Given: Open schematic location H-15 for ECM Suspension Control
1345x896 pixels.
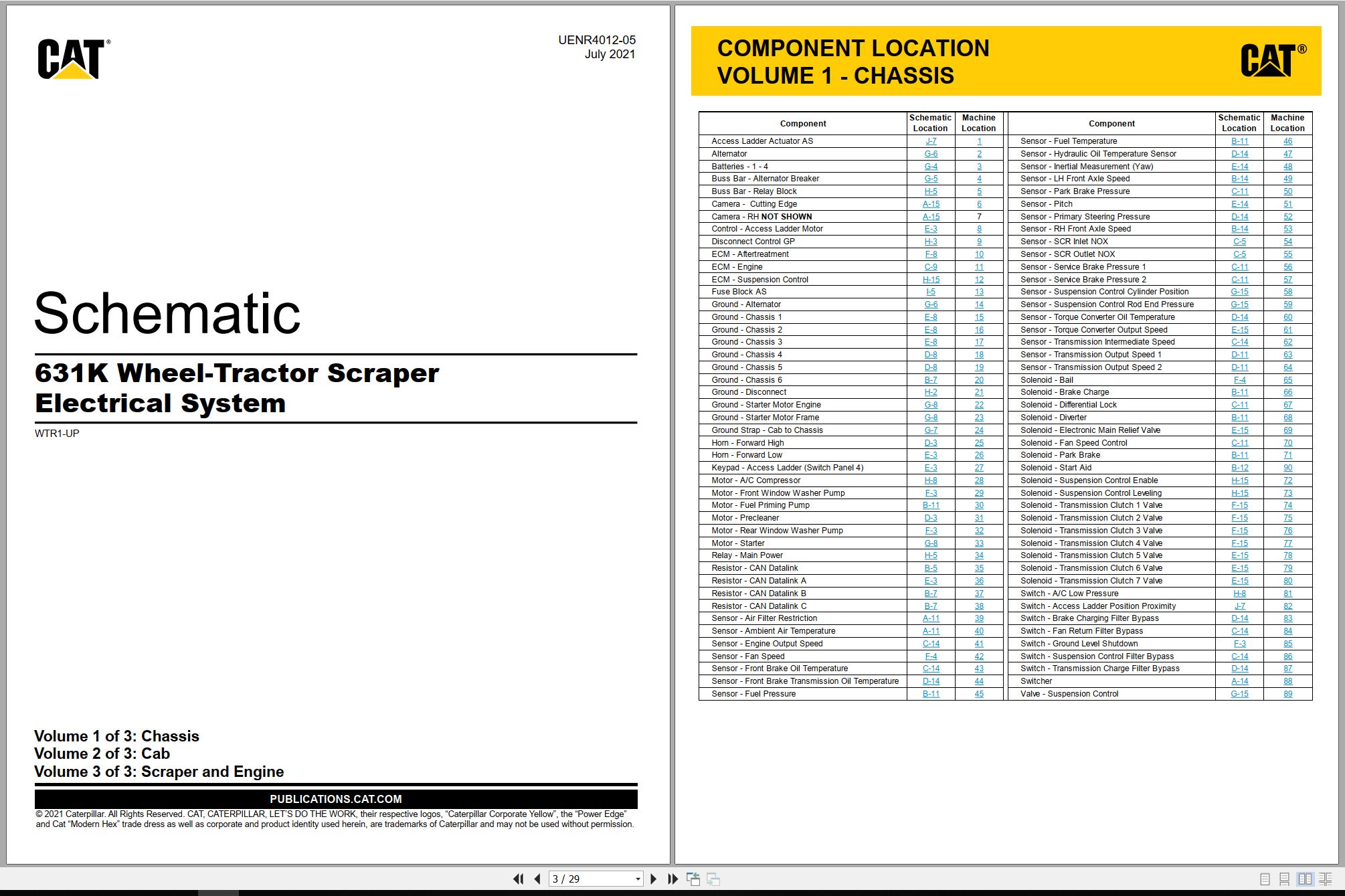Looking at the screenshot, I should click(931, 280).
